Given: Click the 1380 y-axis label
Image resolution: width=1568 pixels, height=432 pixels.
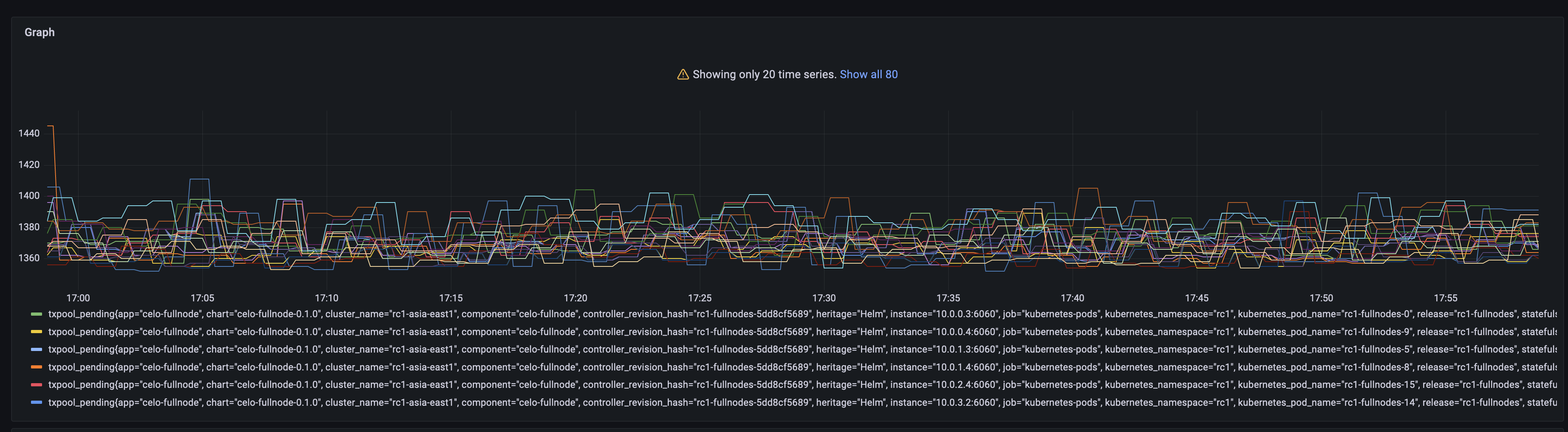Looking at the screenshot, I should 29,227.
